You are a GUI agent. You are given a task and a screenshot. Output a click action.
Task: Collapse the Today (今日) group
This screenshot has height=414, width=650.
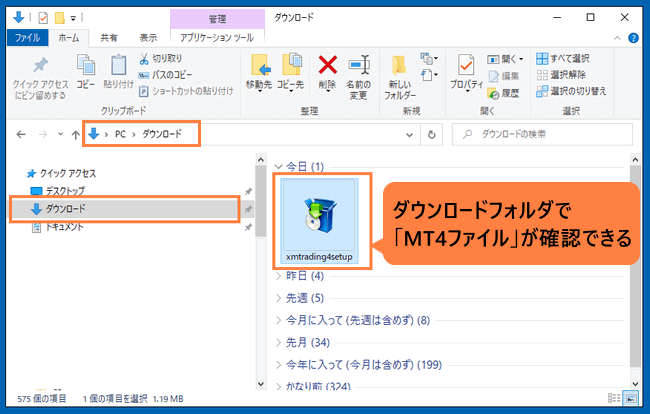[x=278, y=167]
